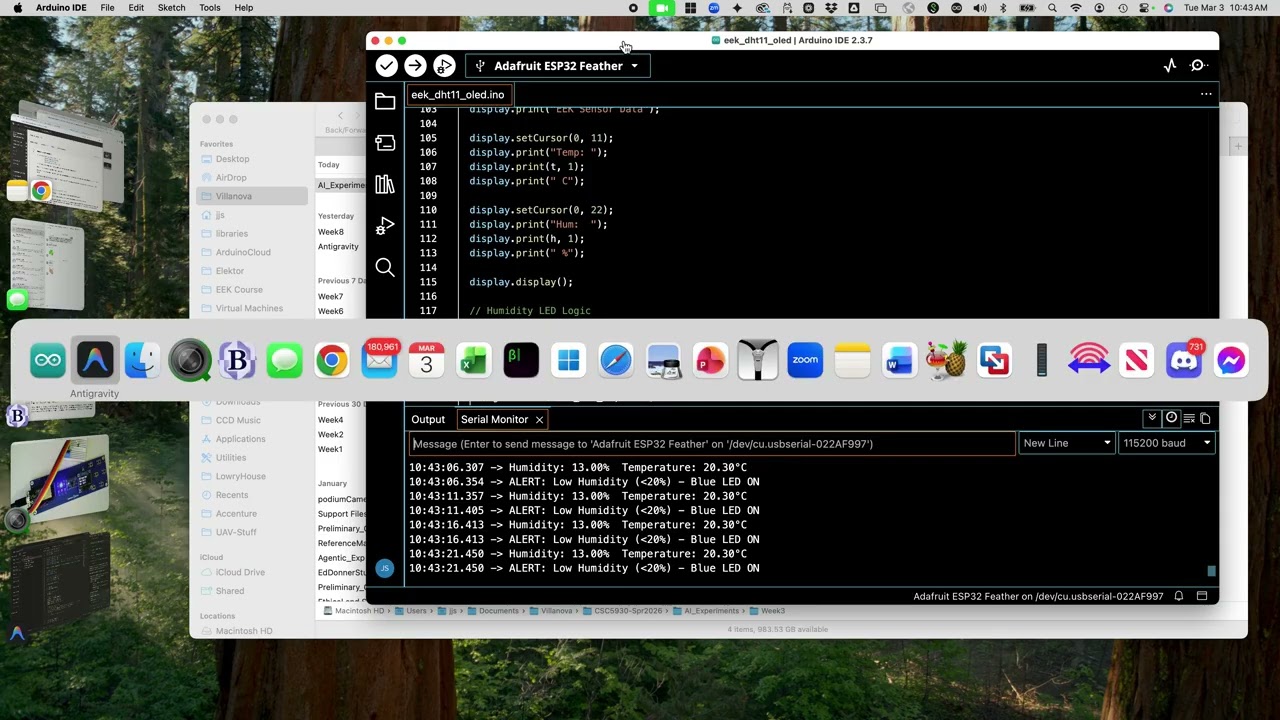Image resolution: width=1280 pixels, height=720 pixels.
Task: Select iCloud Drive in Finder sidebar
Action: (240, 572)
